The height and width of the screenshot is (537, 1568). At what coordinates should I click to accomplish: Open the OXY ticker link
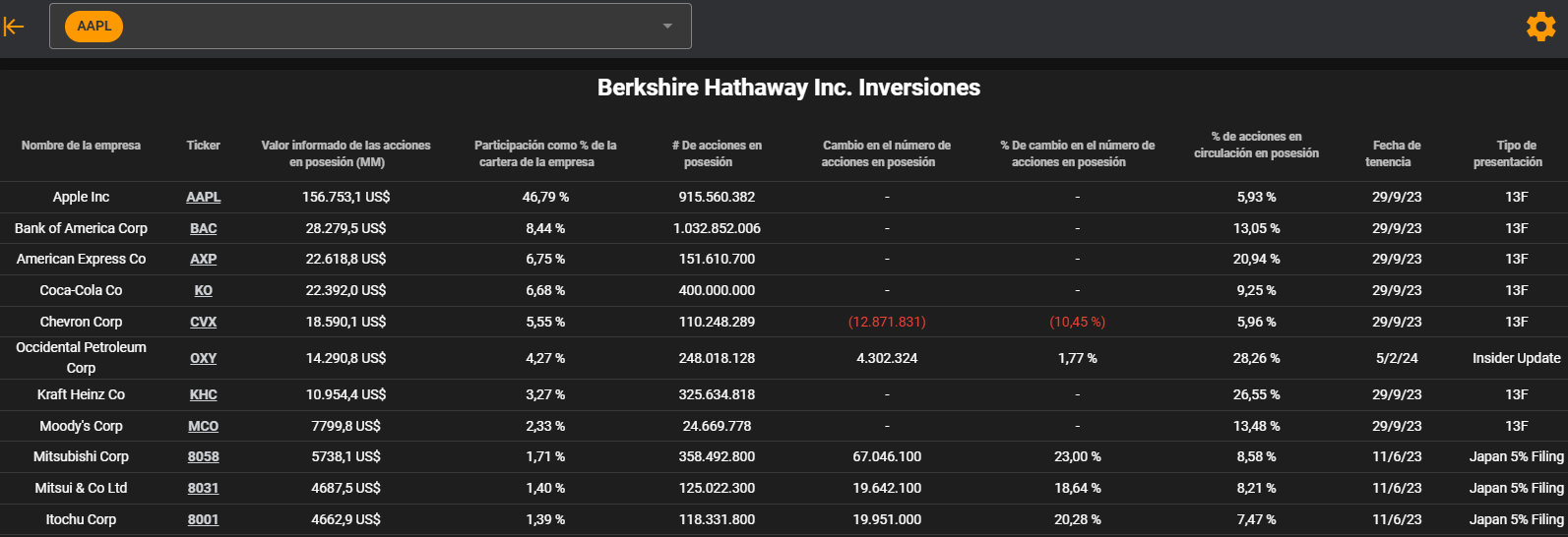[204, 358]
